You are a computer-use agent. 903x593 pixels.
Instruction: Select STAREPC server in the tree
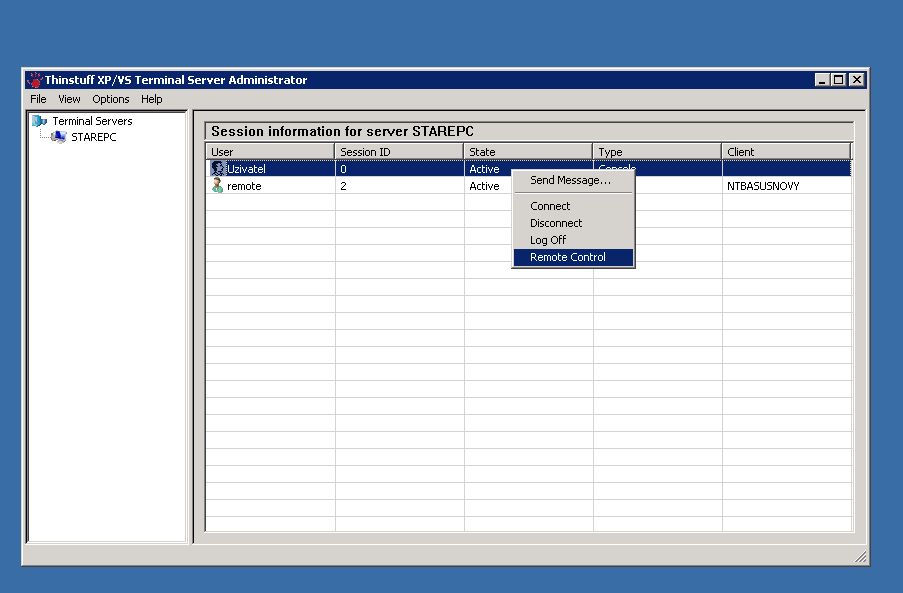click(x=93, y=137)
